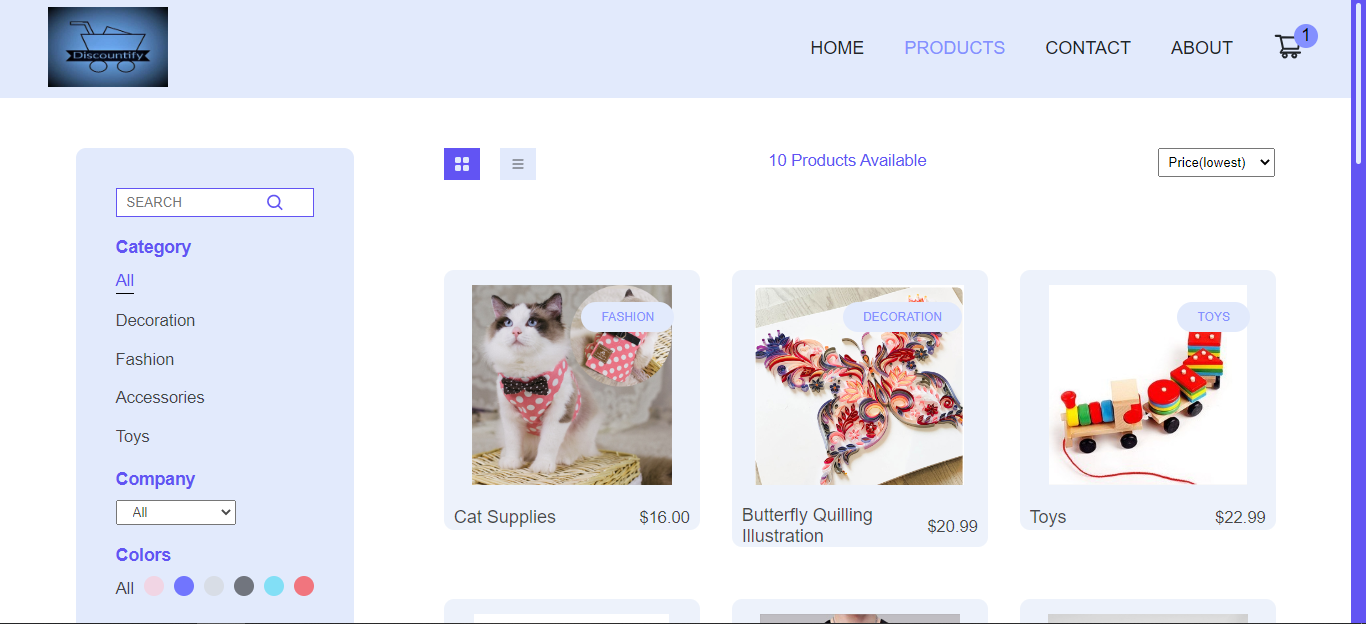This screenshot has height=624, width=1366.
Task: Go to HOME page
Action: (837, 48)
